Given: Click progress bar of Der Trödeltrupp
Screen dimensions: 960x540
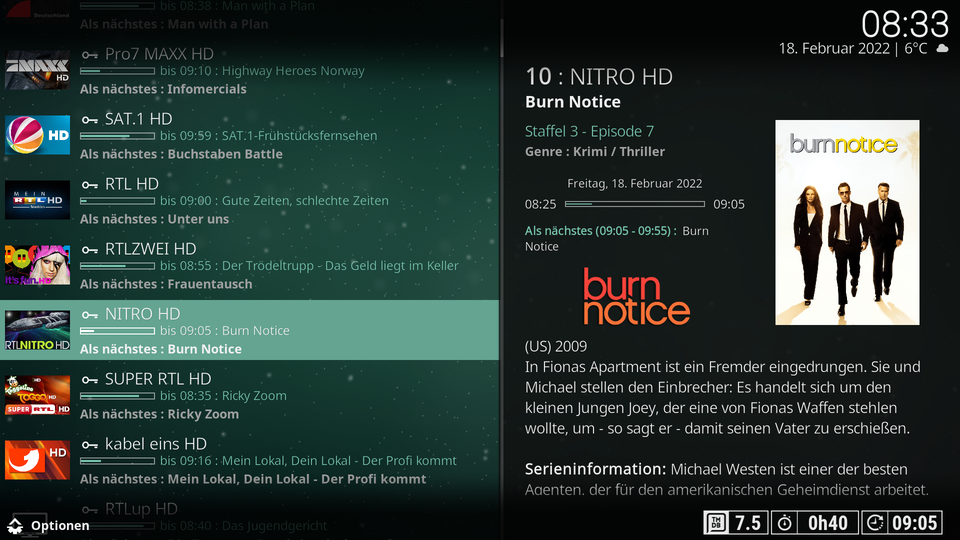Looking at the screenshot, I should 118,266.
